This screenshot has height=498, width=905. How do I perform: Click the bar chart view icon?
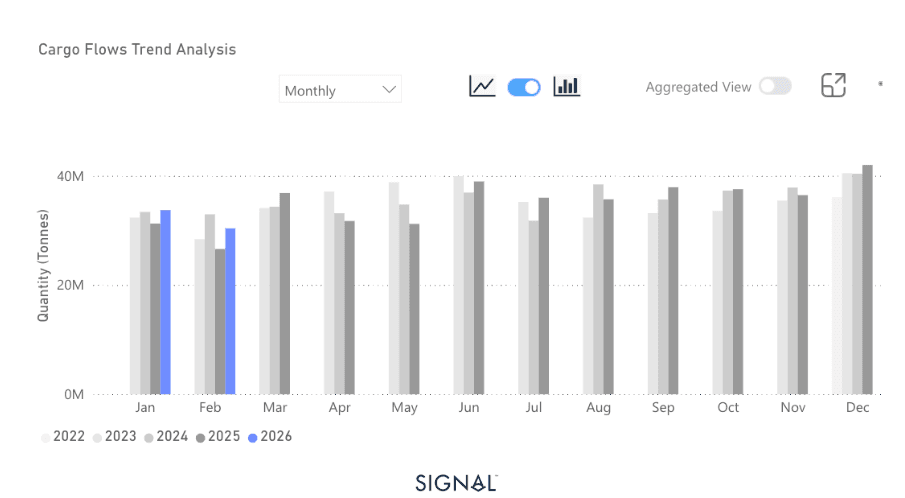(567, 87)
